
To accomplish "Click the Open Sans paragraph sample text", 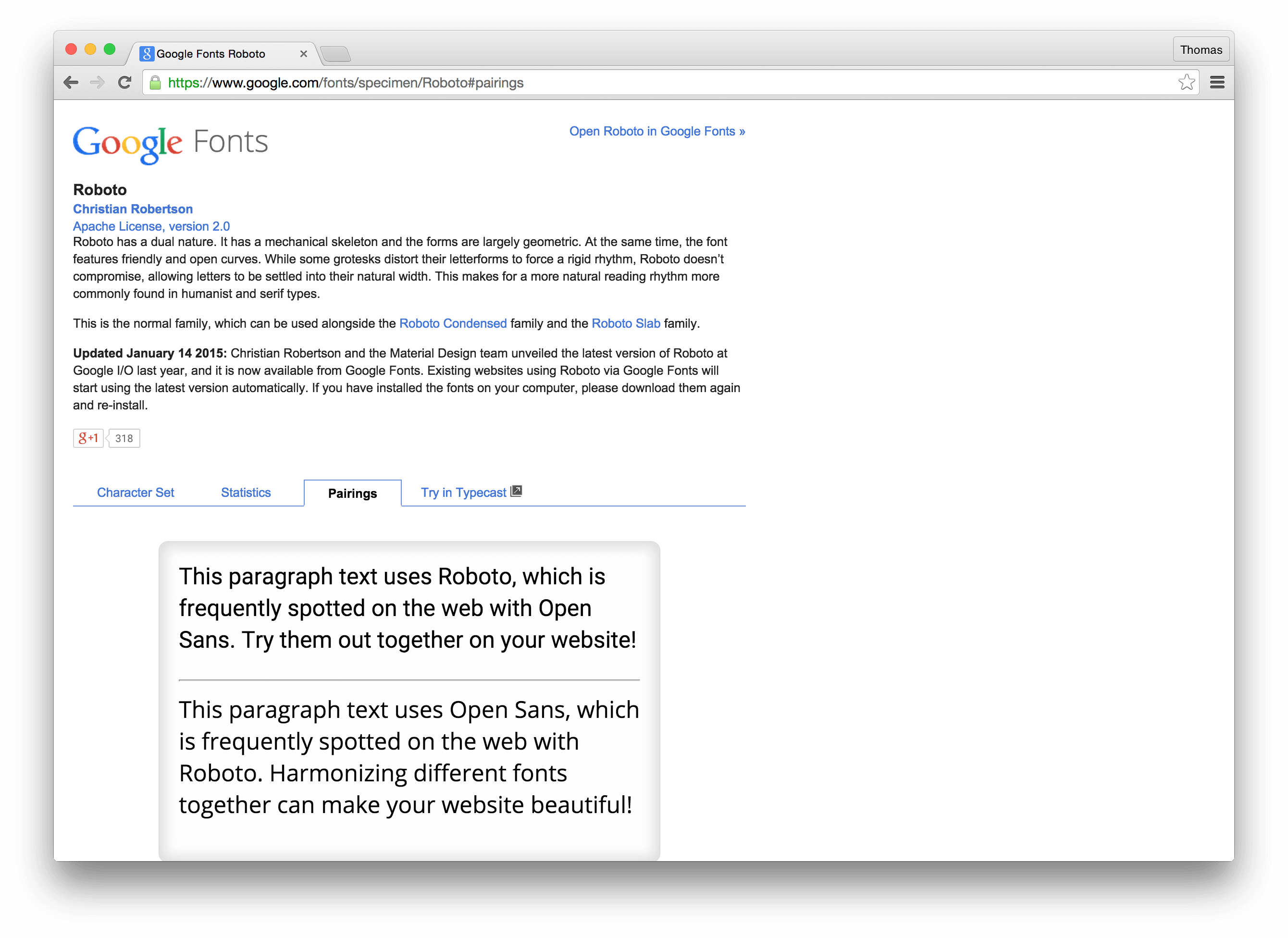I will tap(409, 757).
